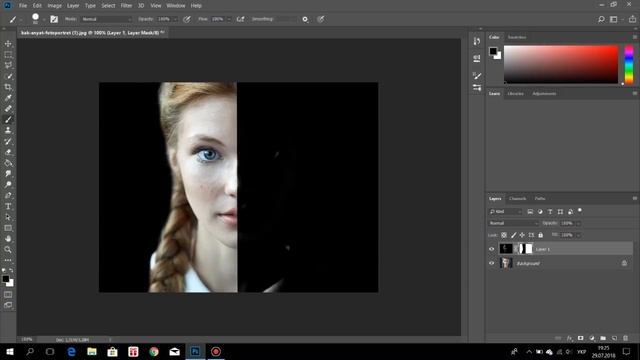Open the layer Opacity dropdown arrow

[578, 223]
